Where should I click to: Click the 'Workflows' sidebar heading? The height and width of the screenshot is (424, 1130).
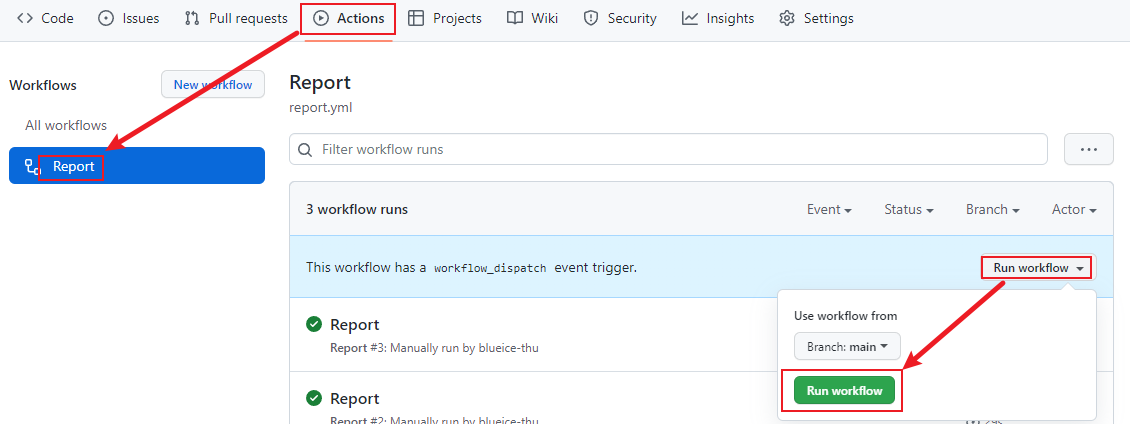(43, 85)
